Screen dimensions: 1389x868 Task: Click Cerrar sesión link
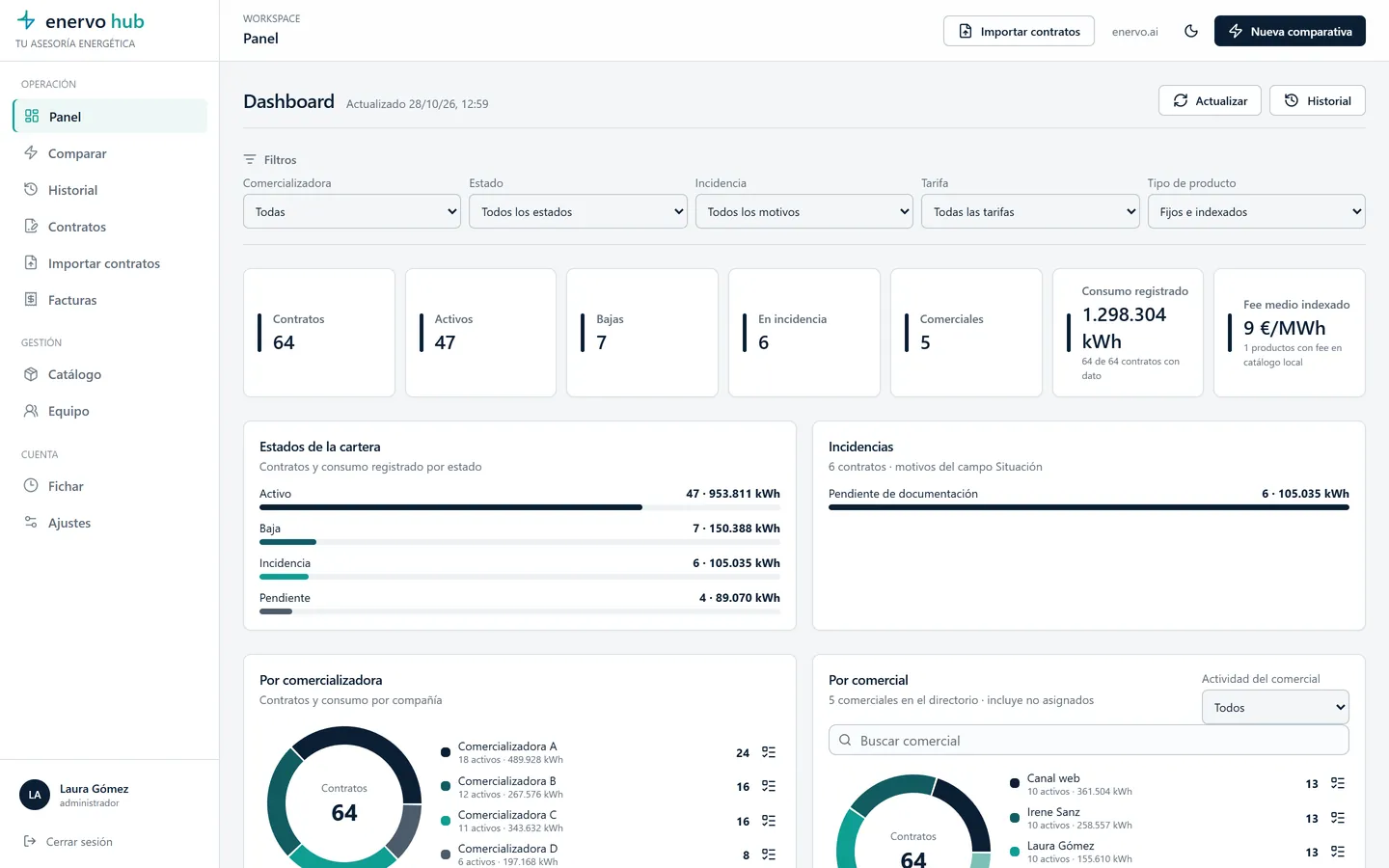[68, 842]
